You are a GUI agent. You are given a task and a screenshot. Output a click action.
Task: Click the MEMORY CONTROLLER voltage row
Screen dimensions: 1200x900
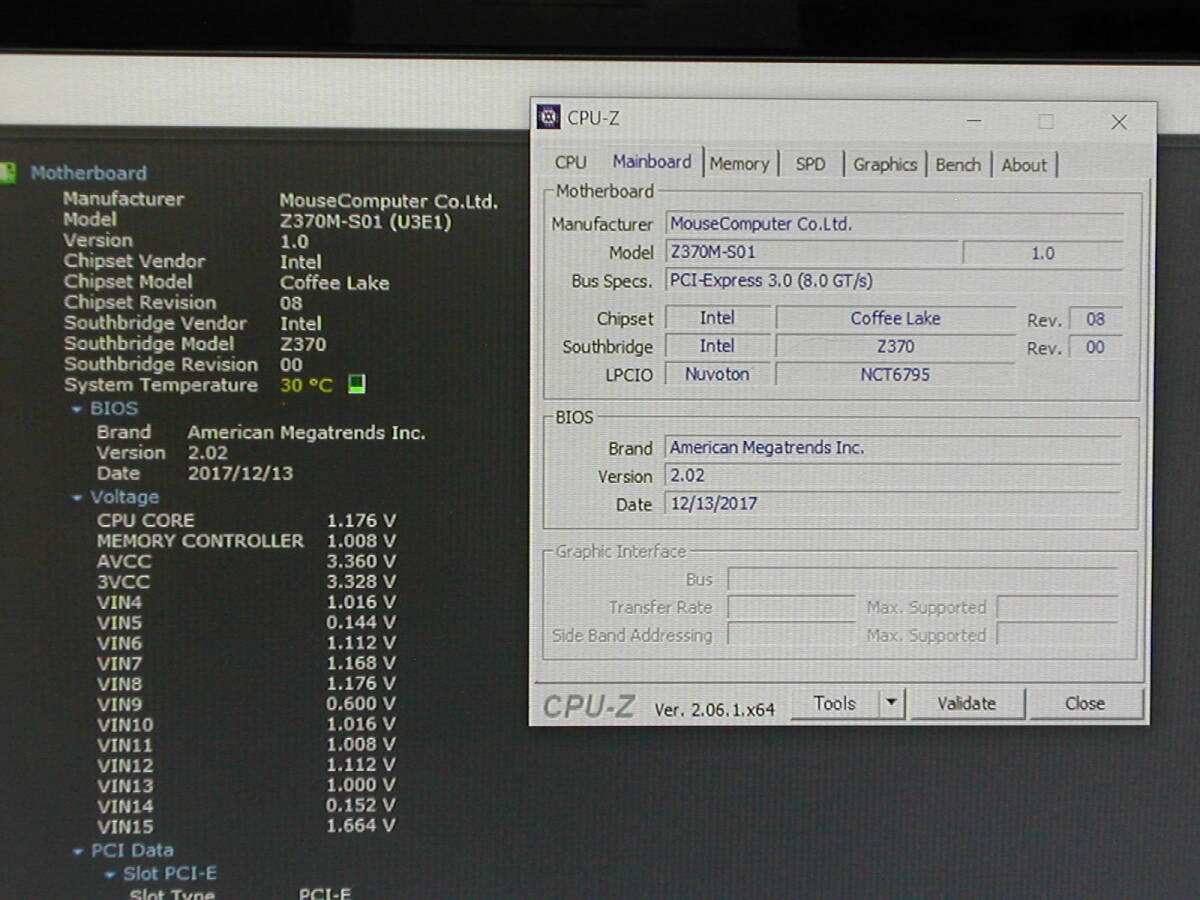[246, 541]
